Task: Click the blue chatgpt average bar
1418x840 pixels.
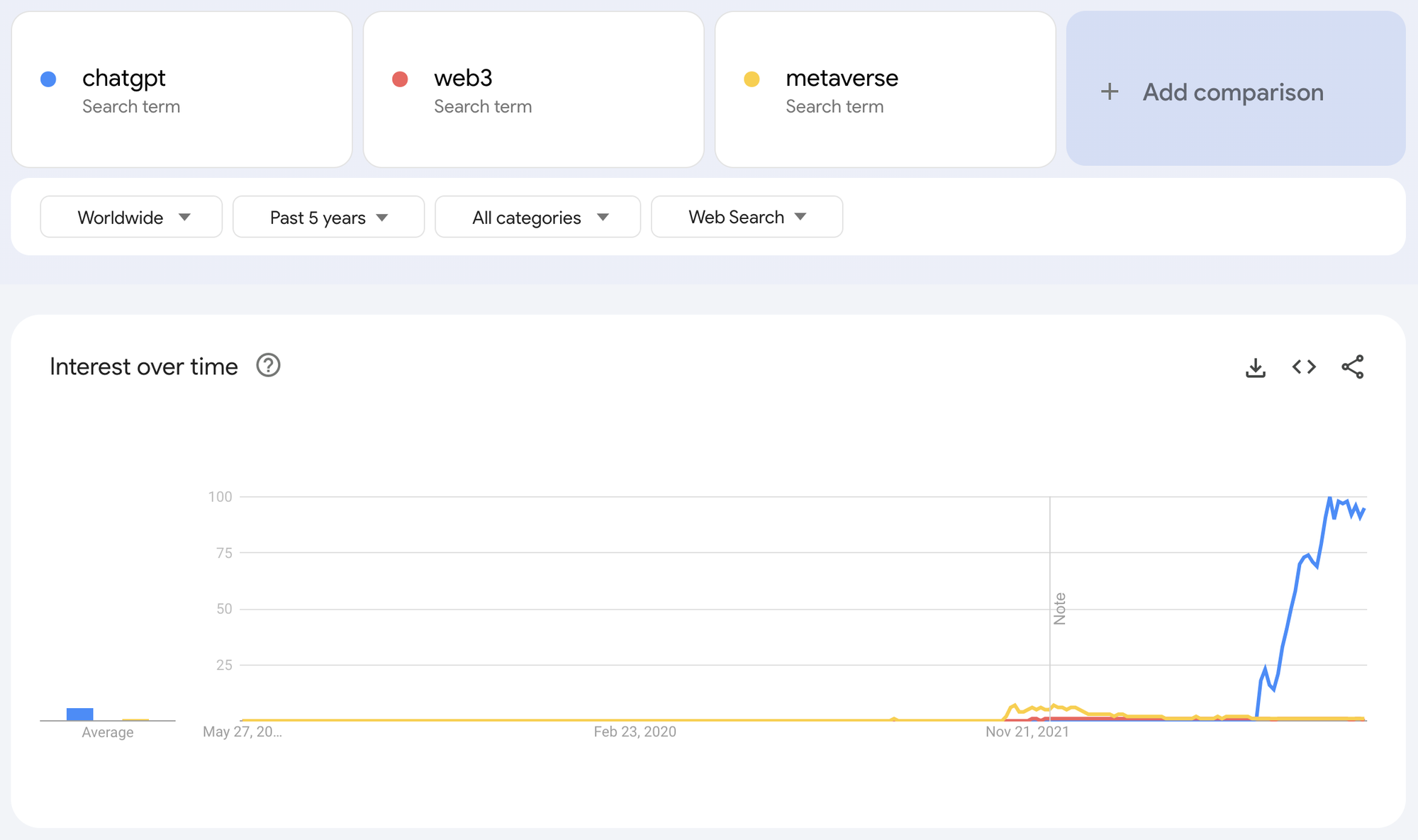Action: (80, 714)
